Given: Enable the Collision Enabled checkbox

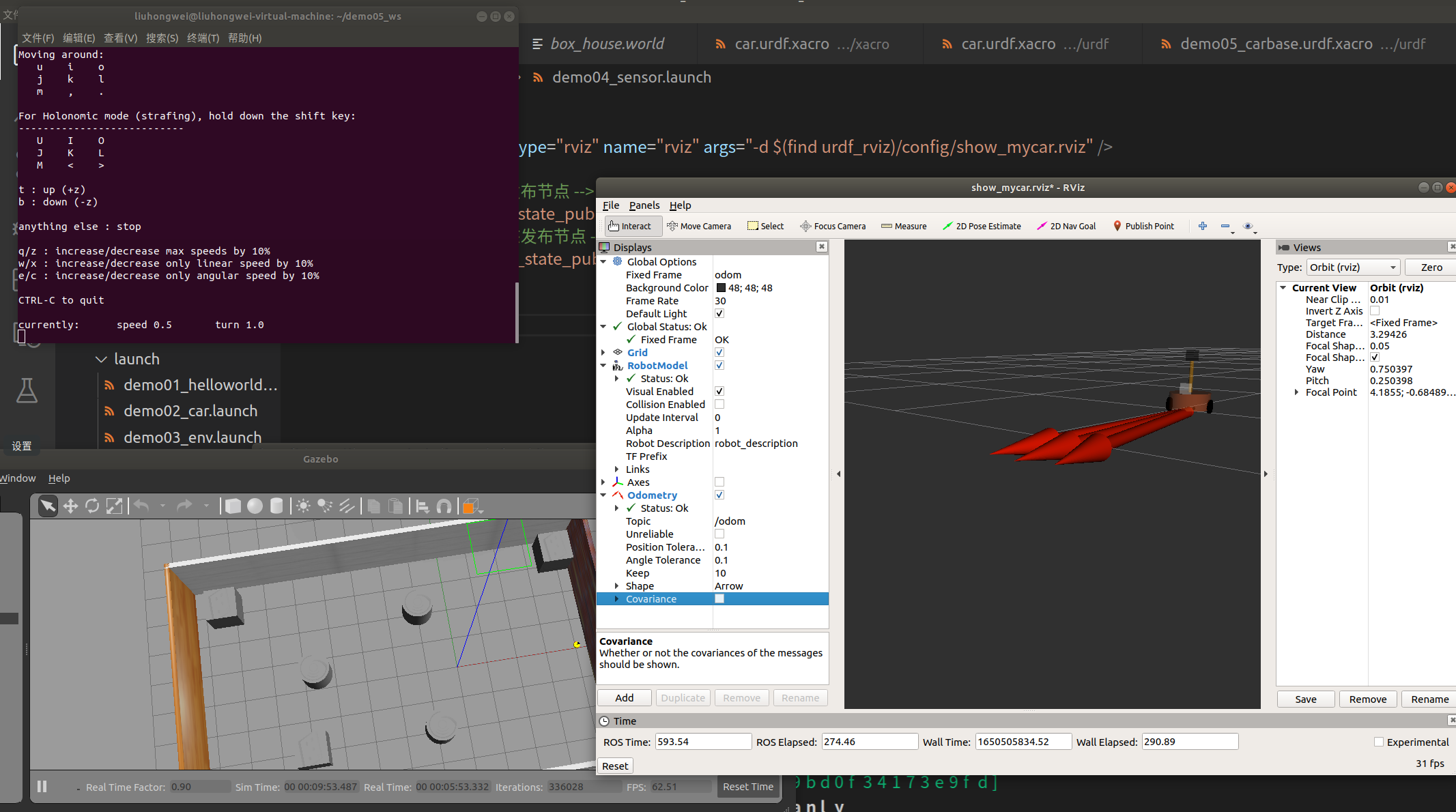Looking at the screenshot, I should (x=719, y=404).
